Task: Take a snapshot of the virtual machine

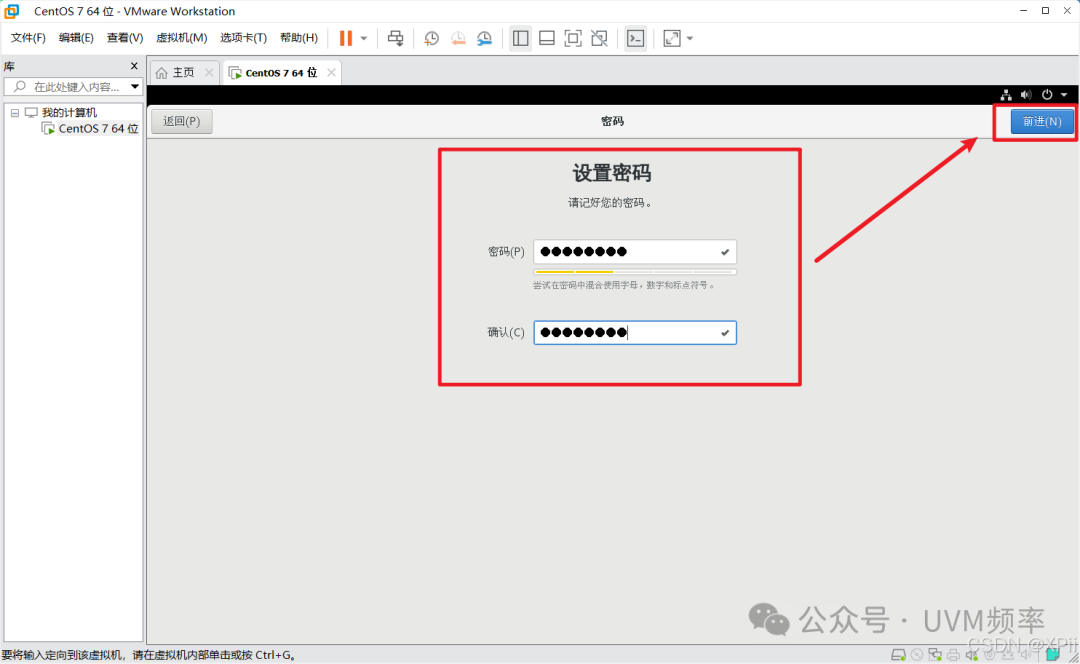Action: 430,38
